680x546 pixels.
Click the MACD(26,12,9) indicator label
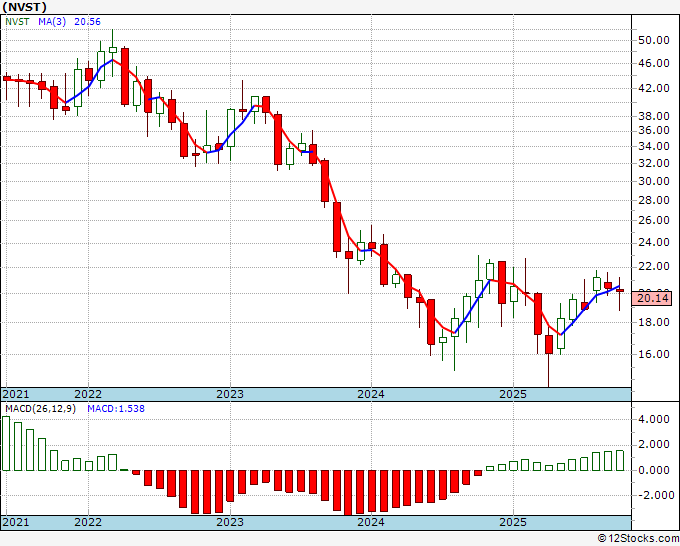40,409
